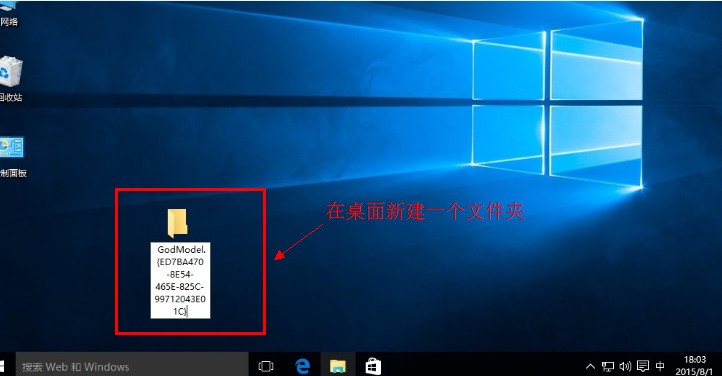
Task: Show hidden system tray icons
Action: (x=590, y=366)
